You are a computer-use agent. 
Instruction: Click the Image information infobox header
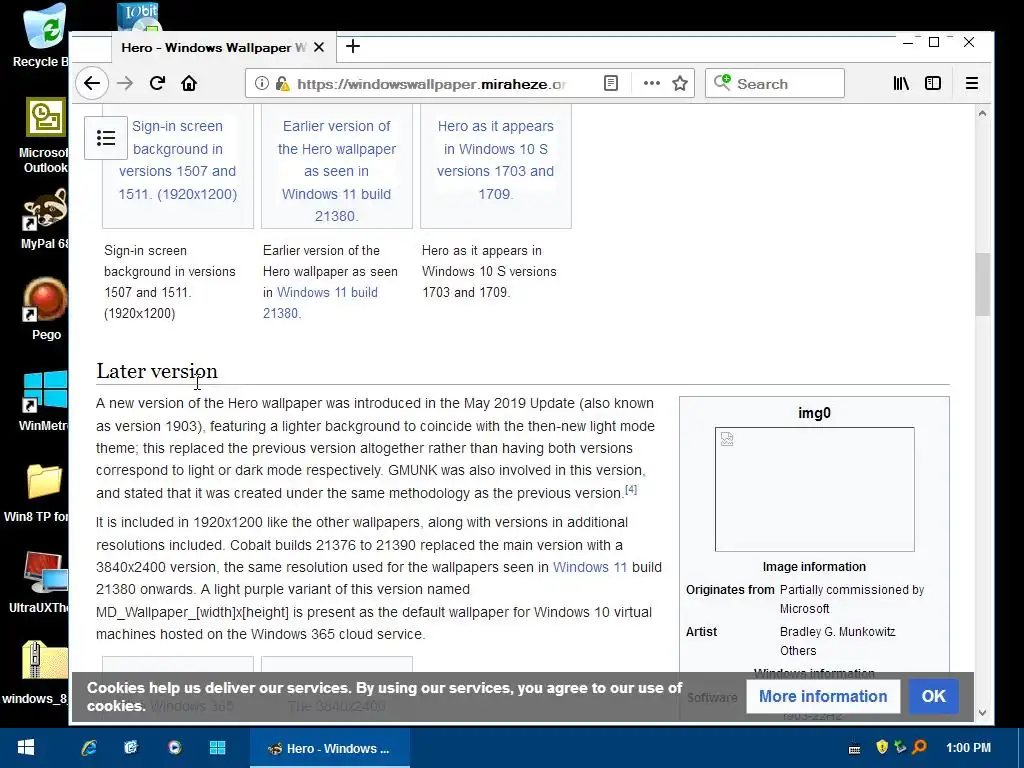(x=814, y=567)
